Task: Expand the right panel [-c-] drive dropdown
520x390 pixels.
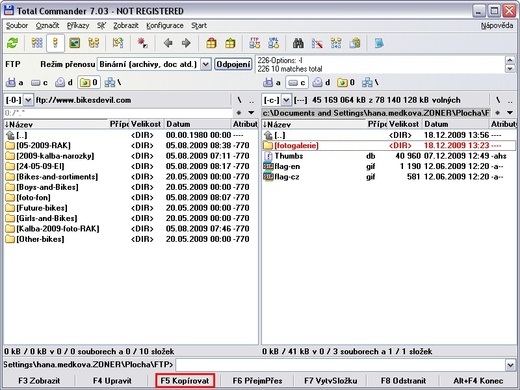Action: tap(286, 100)
